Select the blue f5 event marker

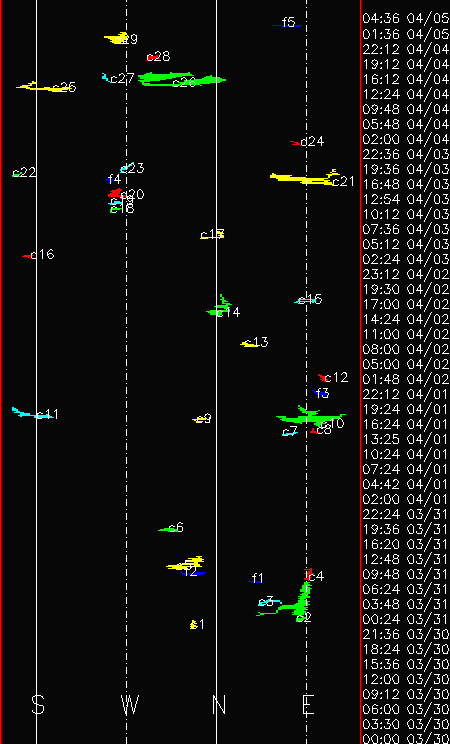coord(287,25)
